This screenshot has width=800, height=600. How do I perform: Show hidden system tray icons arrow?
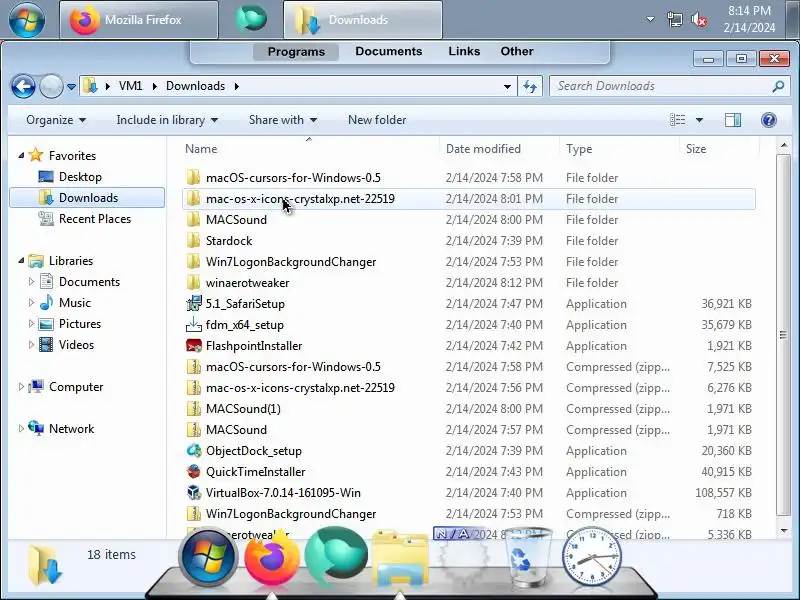(651, 19)
